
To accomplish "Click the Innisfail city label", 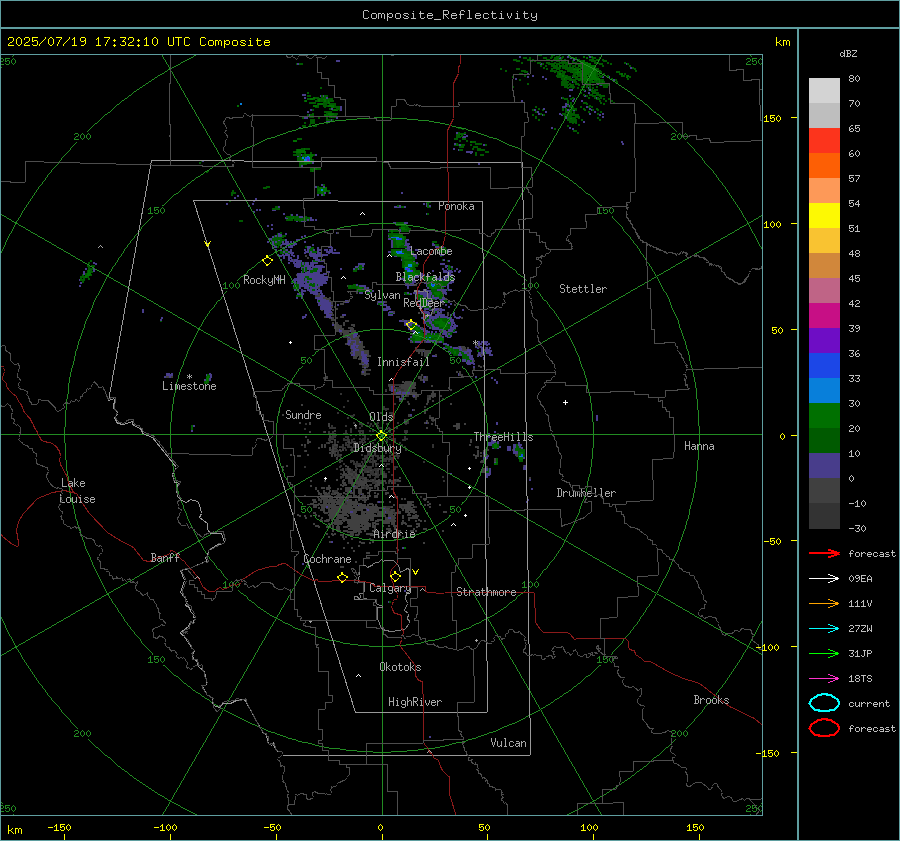I will (403, 362).
